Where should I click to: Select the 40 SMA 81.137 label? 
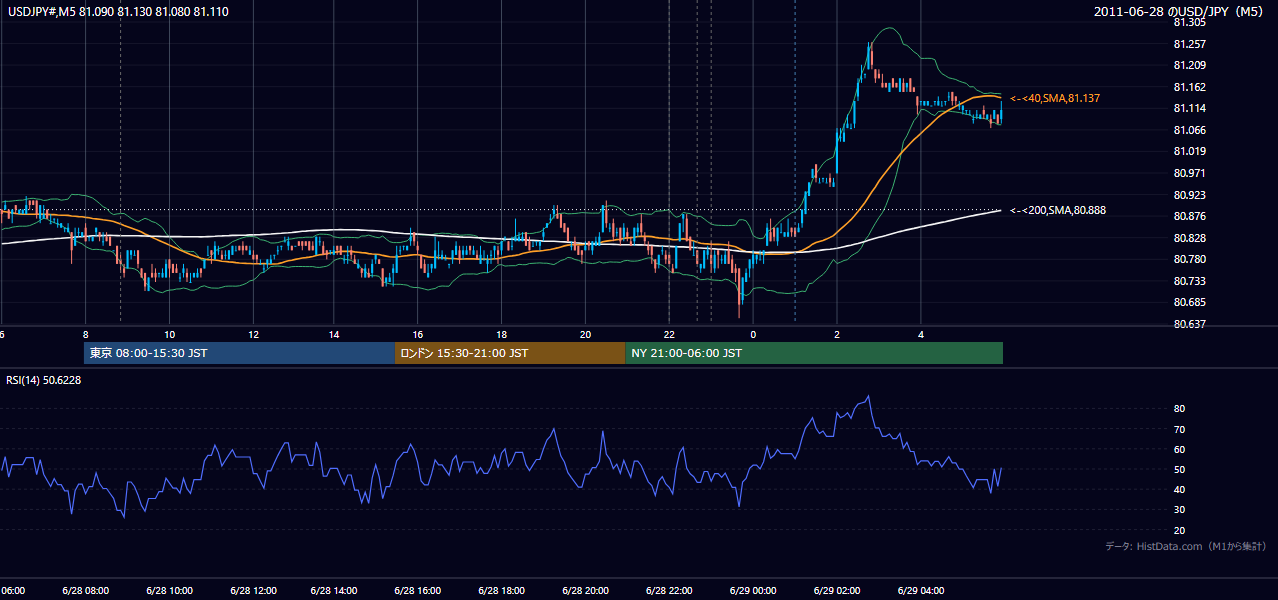tap(1055, 98)
